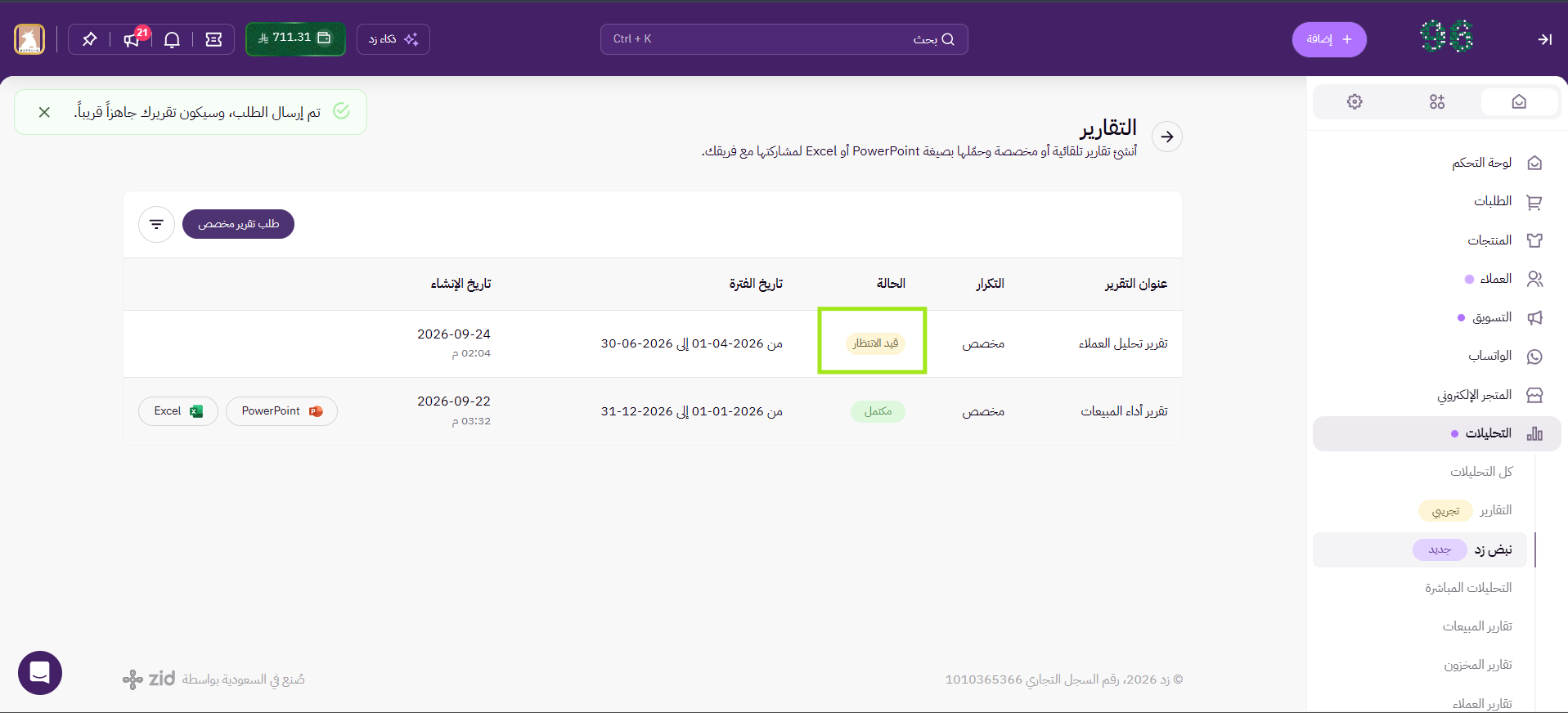
Task: Collapse the sidebar with arrow icon
Action: pos(1544,39)
